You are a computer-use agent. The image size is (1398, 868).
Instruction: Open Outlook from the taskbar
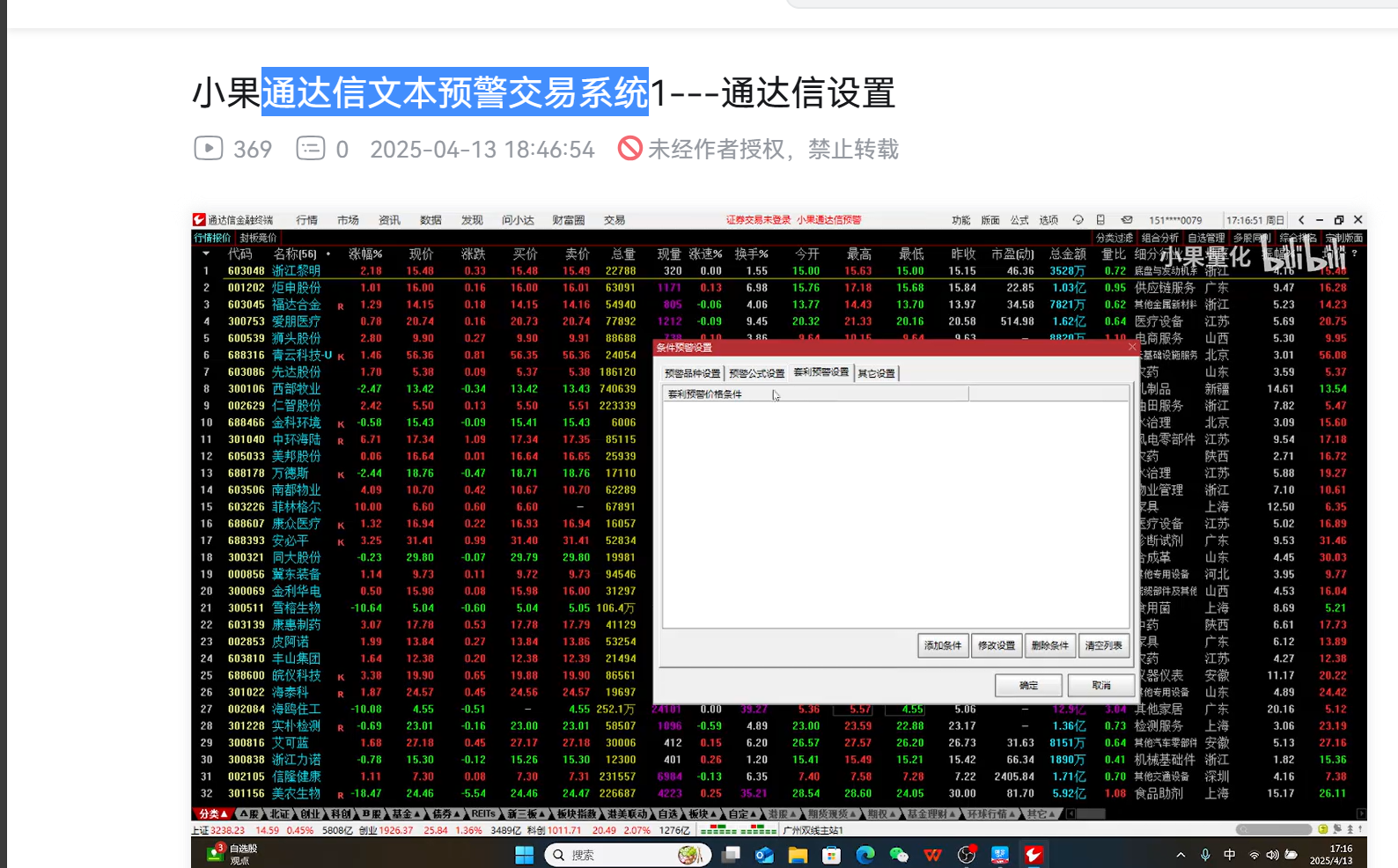pos(764,855)
